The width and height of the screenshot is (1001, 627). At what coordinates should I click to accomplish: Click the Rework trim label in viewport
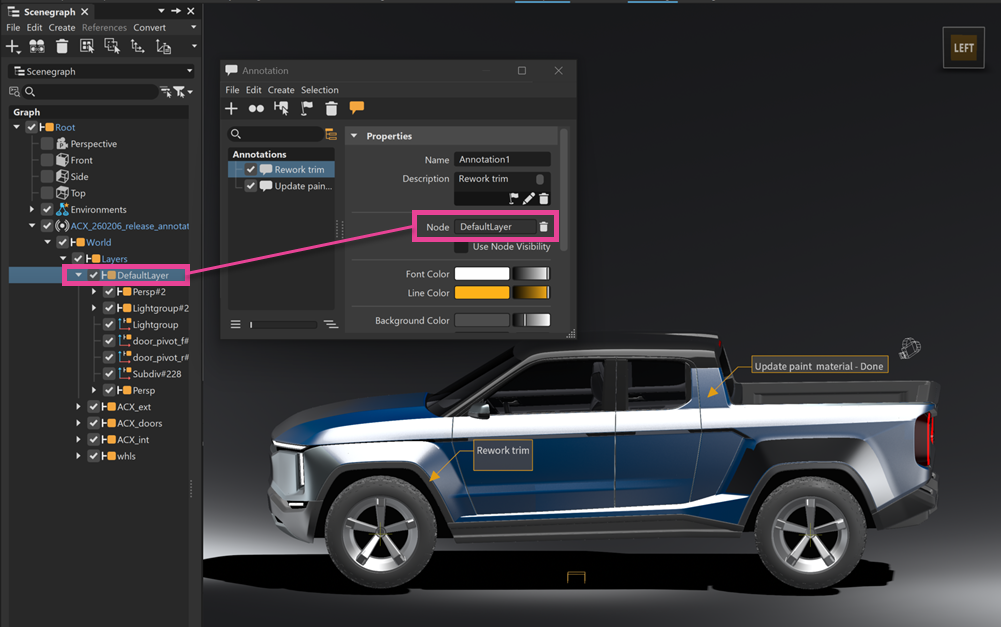503,455
